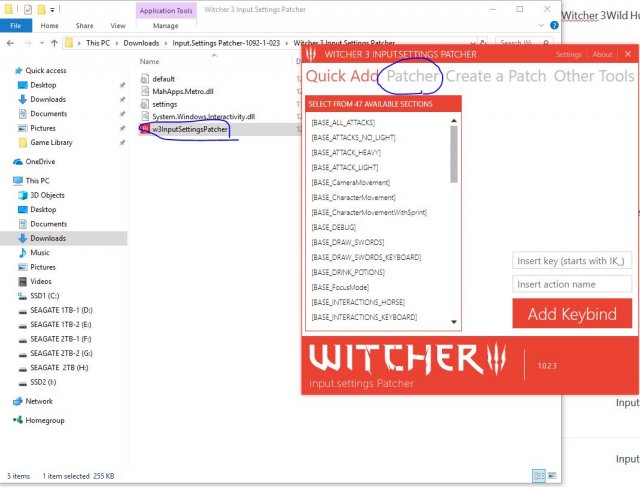This screenshot has width=640, height=487.
Task: Expand the Homegroup tree node
Action: 7,421
